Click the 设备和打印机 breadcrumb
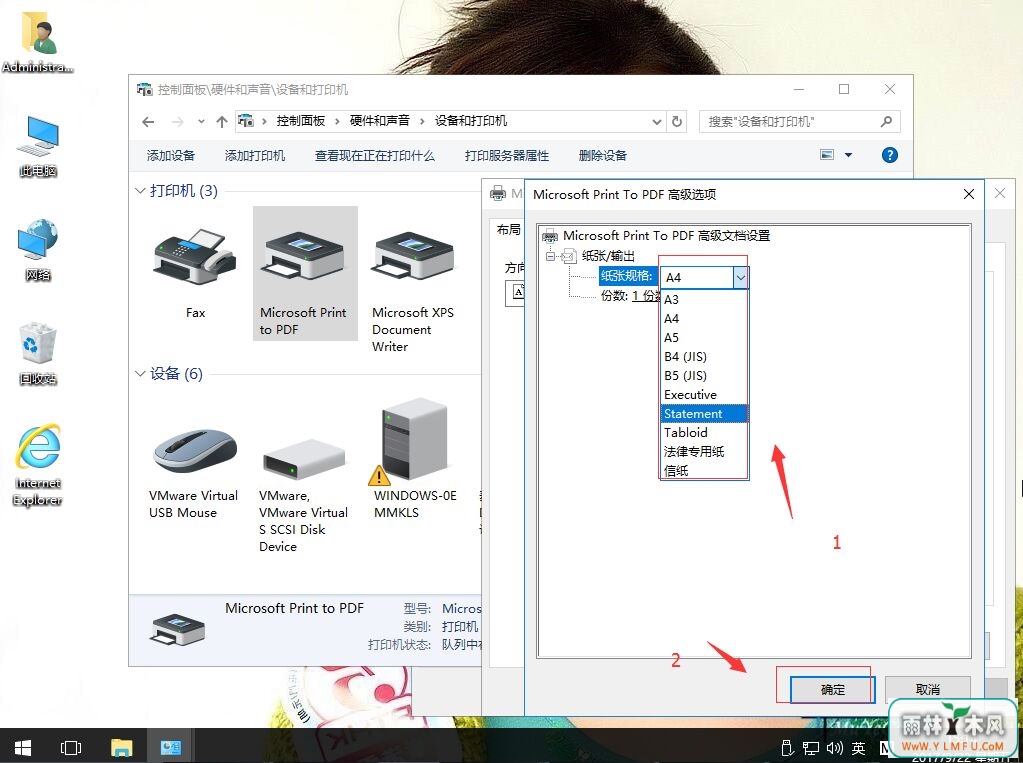Image resolution: width=1023 pixels, height=763 pixels. (x=470, y=121)
